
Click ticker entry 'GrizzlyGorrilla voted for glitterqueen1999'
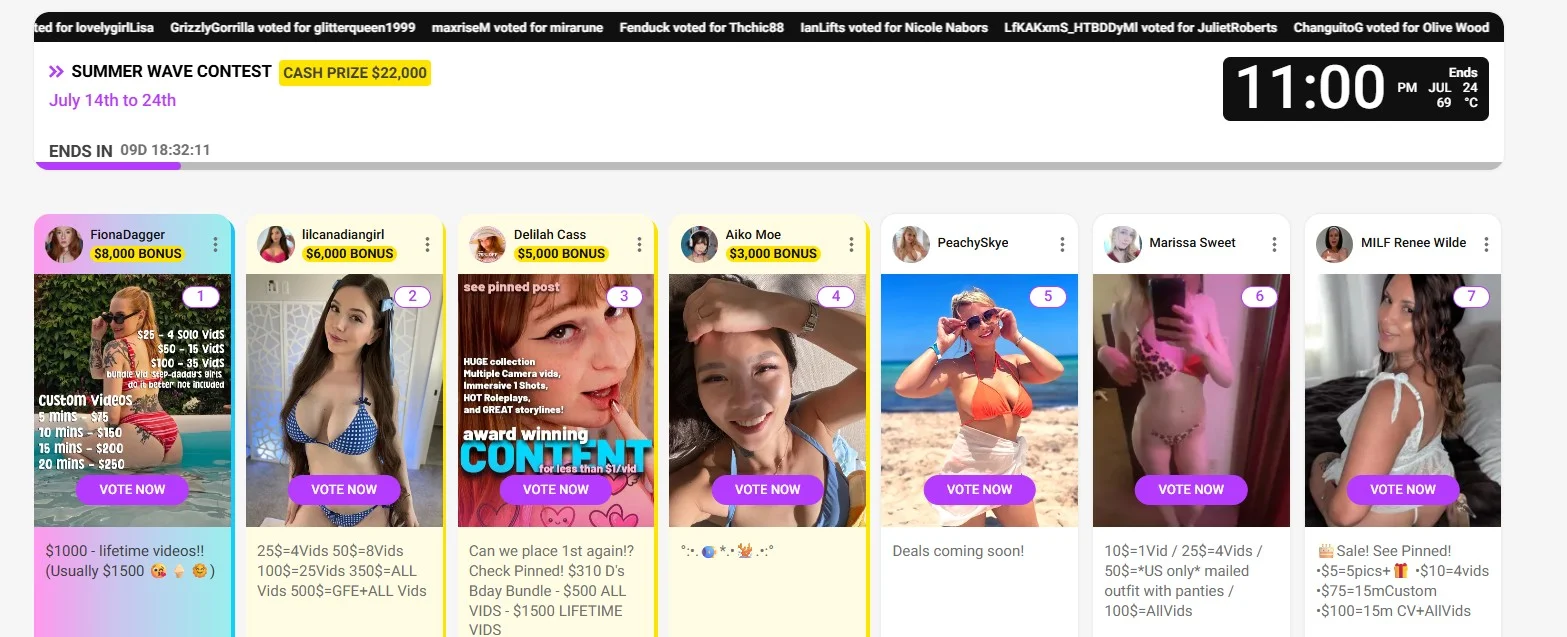pyautogui.click(x=293, y=28)
